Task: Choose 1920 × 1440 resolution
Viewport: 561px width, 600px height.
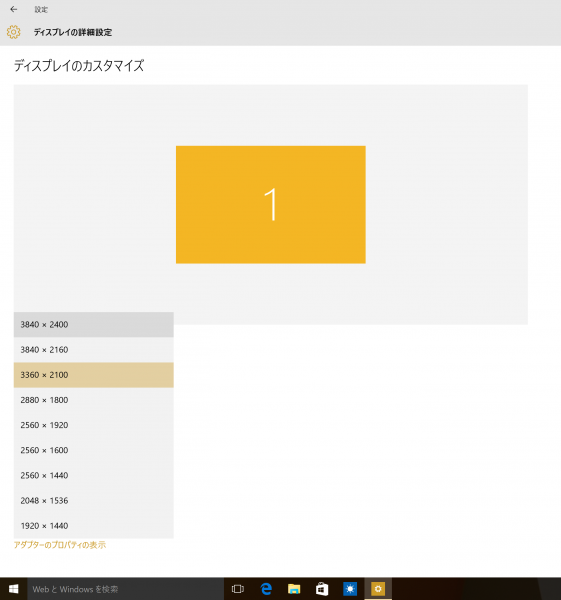Action: pos(94,526)
